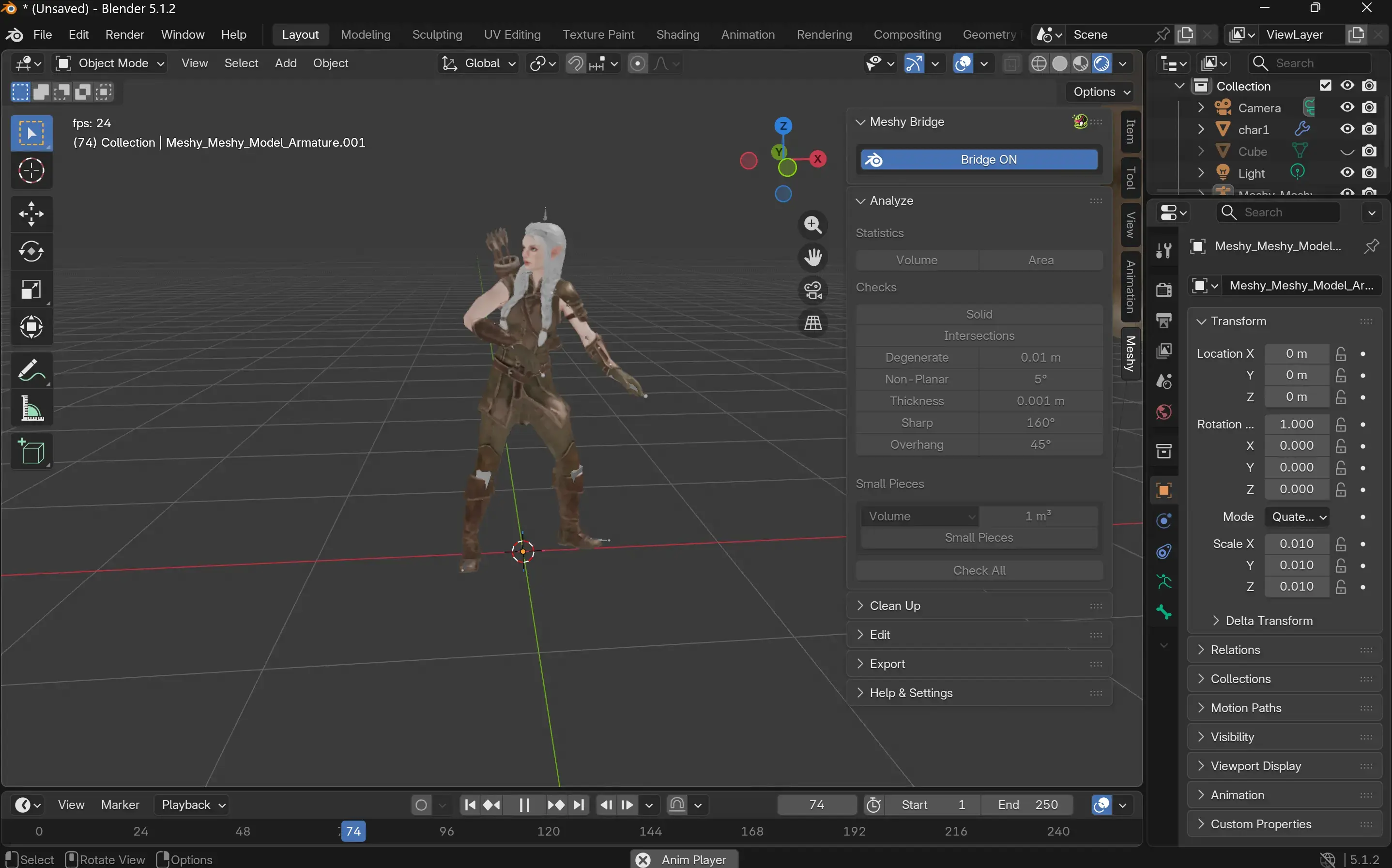Screen dimensions: 1392x868
Task: Open the Global orientation dropdown
Action: point(479,63)
